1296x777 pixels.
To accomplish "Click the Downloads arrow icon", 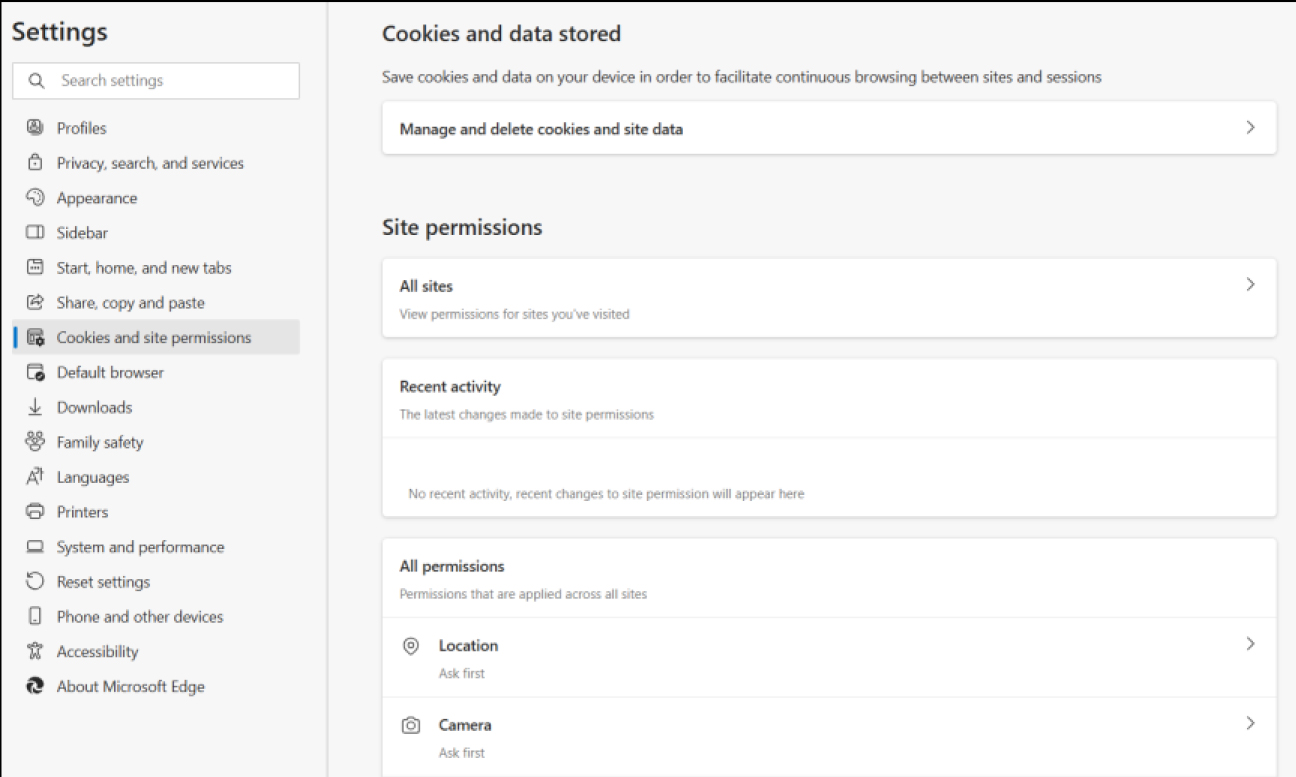I will click(x=35, y=407).
